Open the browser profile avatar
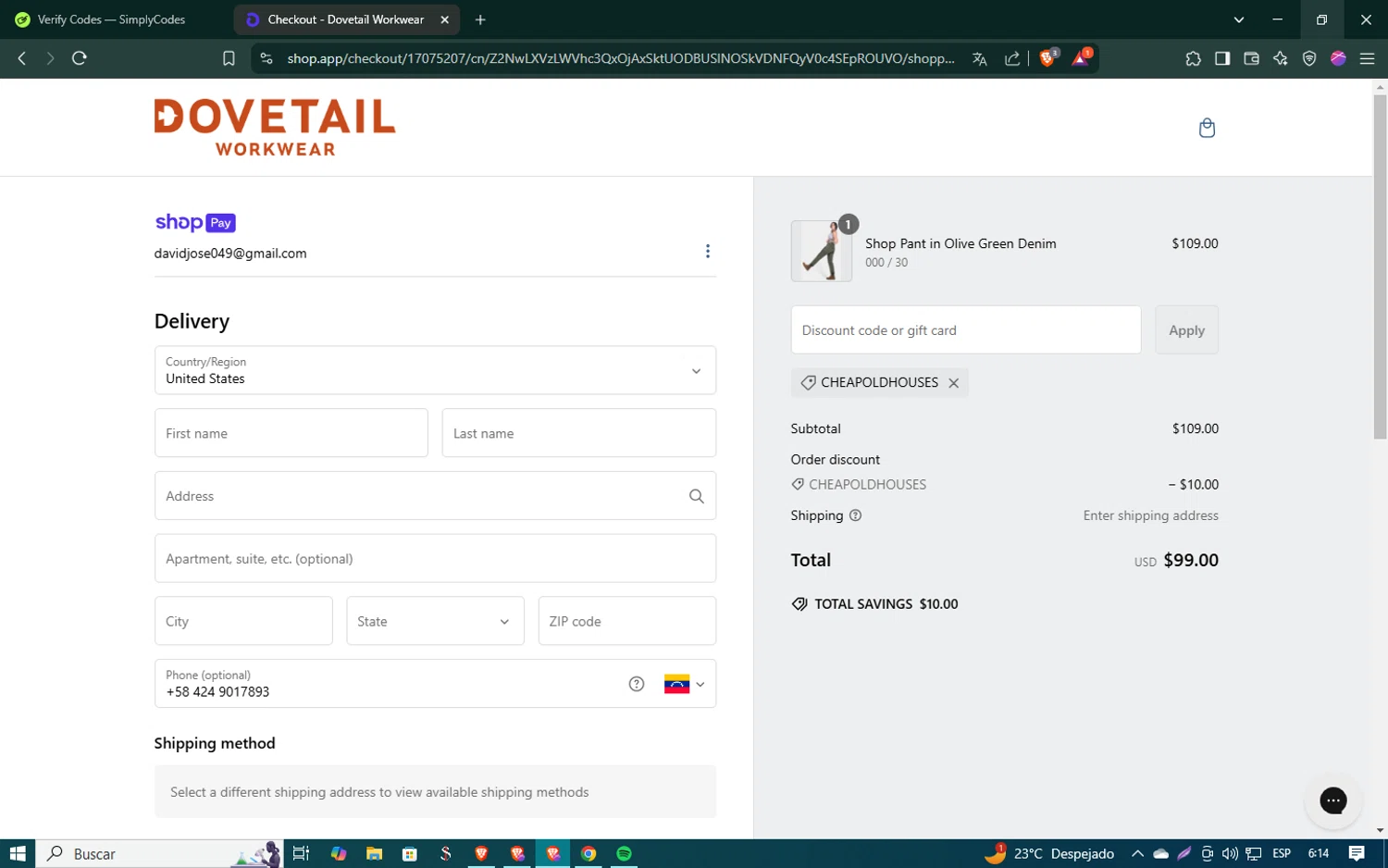Image resolution: width=1388 pixels, height=868 pixels. point(1338,58)
